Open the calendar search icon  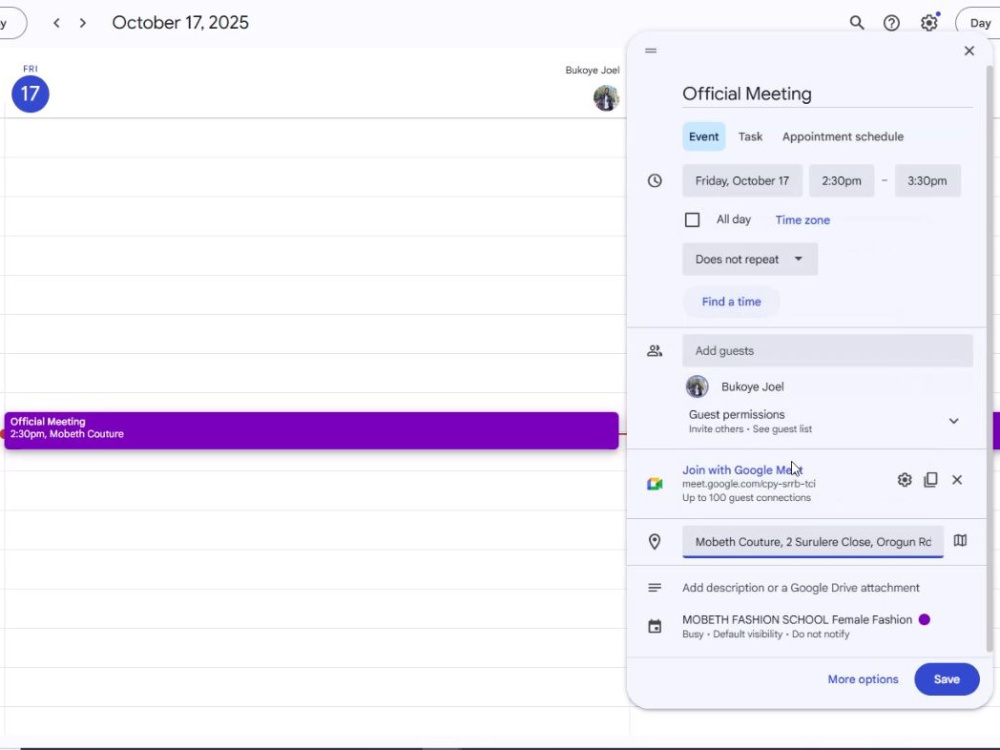click(857, 23)
